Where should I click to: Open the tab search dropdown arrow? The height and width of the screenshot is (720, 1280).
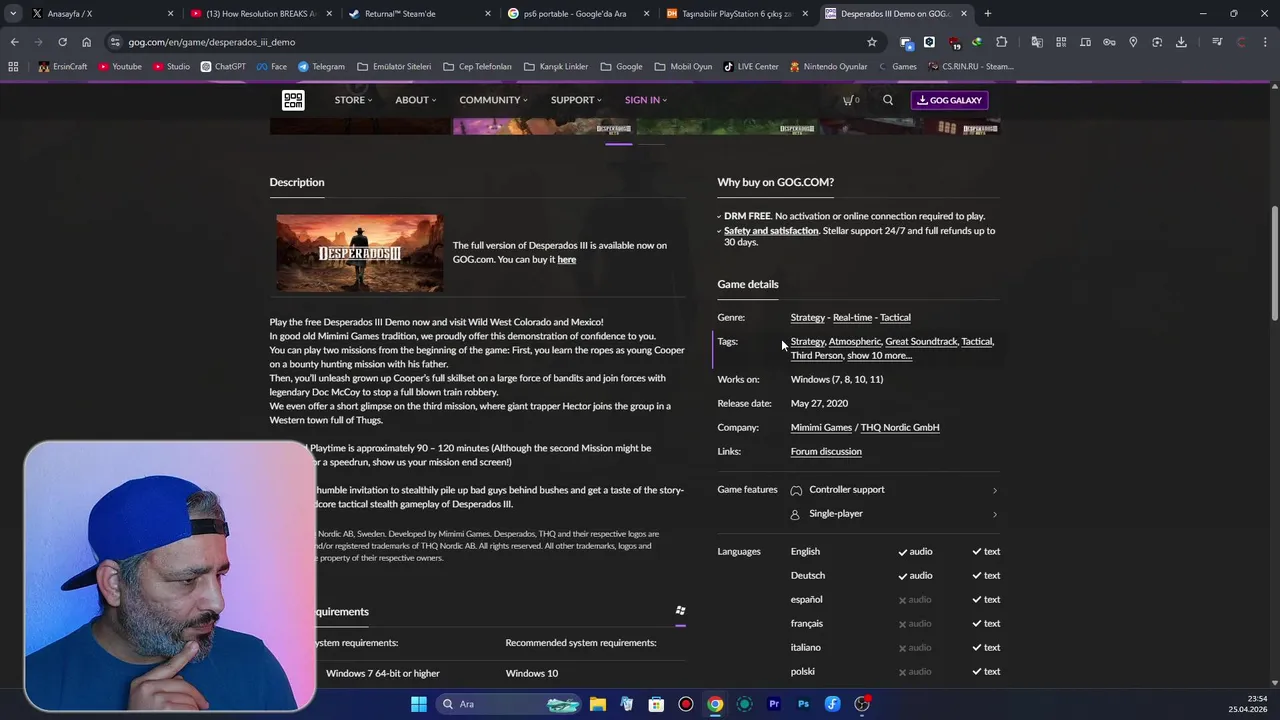click(12, 14)
